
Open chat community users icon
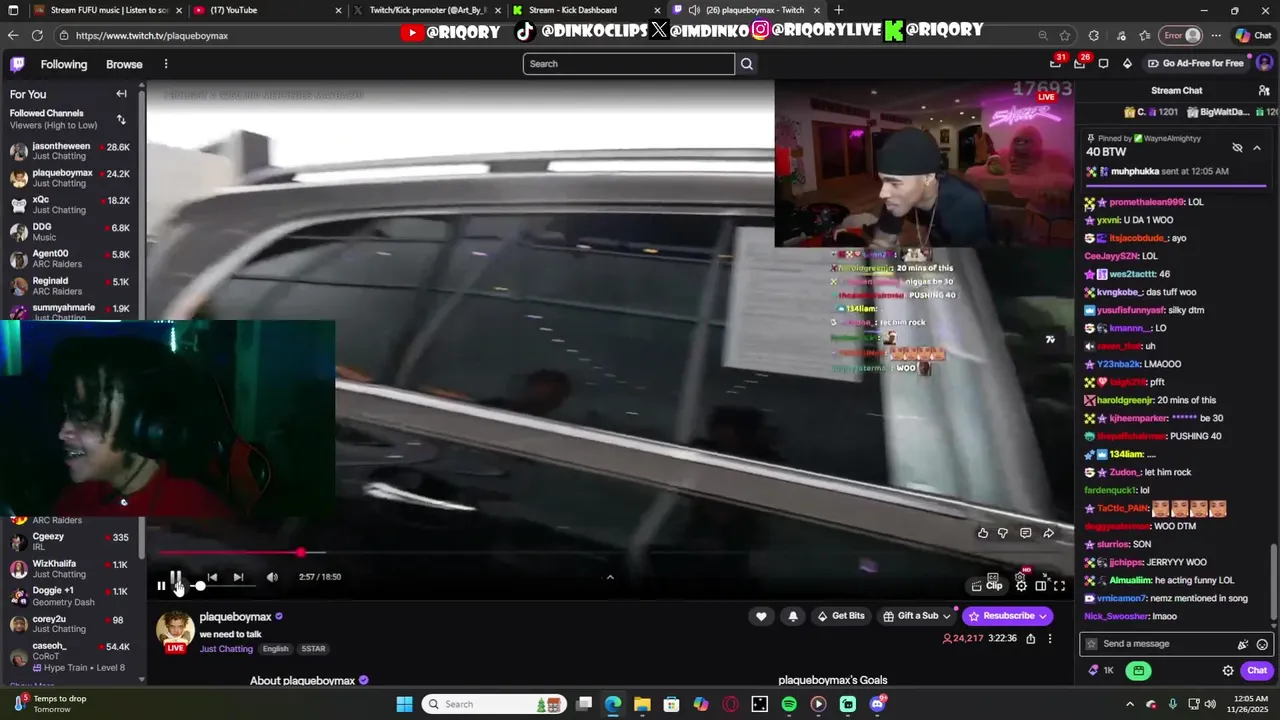(1264, 91)
